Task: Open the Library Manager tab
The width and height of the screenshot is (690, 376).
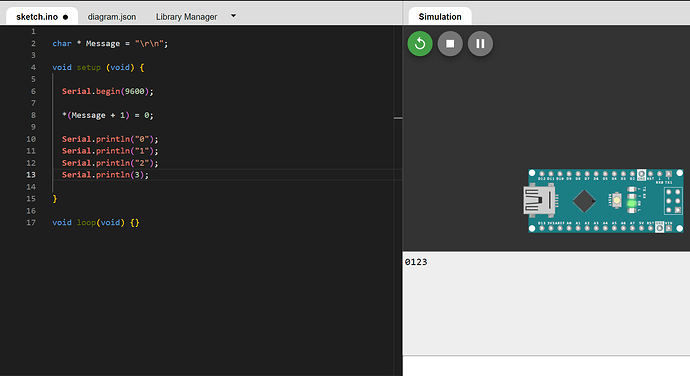Action: [x=186, y=17]
